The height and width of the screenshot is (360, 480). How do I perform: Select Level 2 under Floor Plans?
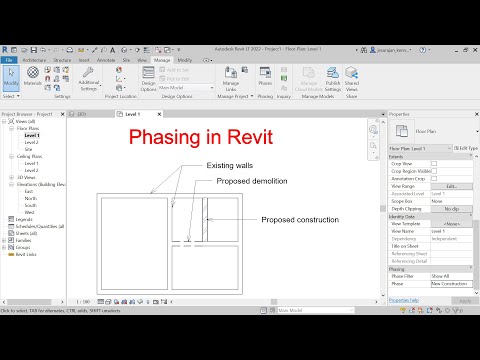[x=31, y=142]
